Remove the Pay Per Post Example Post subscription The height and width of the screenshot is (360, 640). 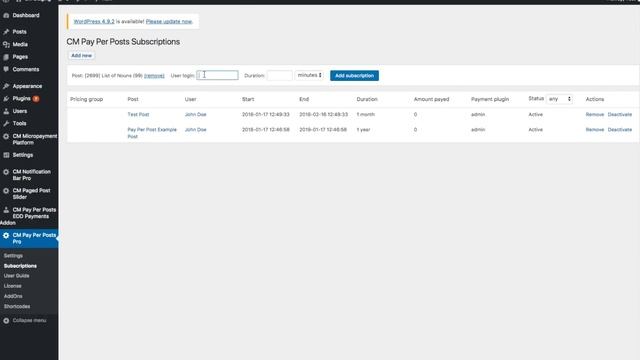[x=595, y=130]
